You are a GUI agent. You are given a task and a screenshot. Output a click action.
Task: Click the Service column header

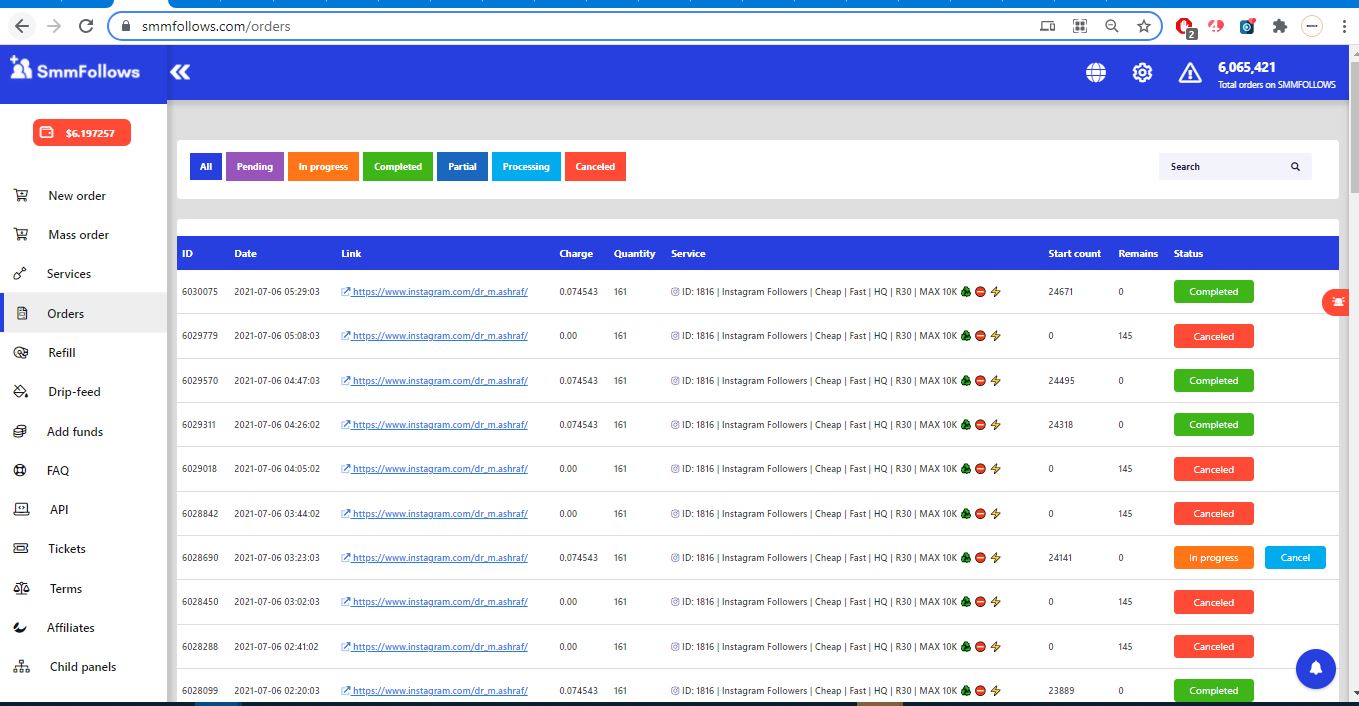coord(688,254)
